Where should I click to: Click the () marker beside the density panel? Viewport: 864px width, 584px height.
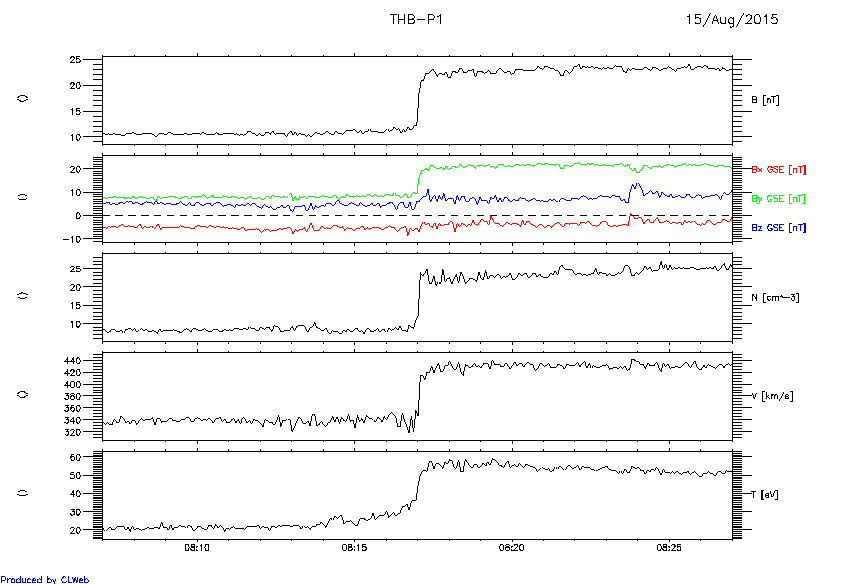(x=23, y=296)
